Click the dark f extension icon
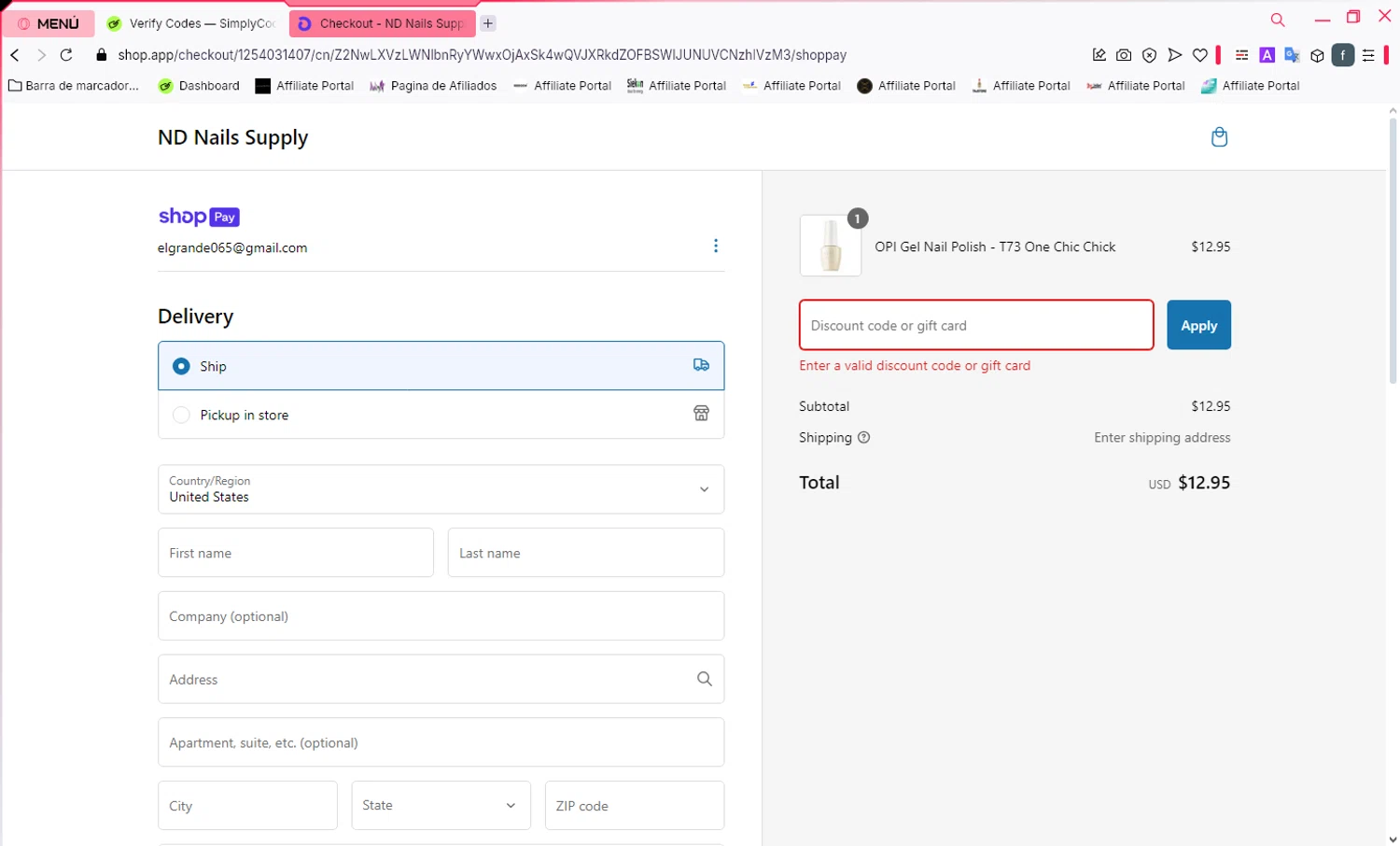1400x846 pixels. tap(1343, 55)
